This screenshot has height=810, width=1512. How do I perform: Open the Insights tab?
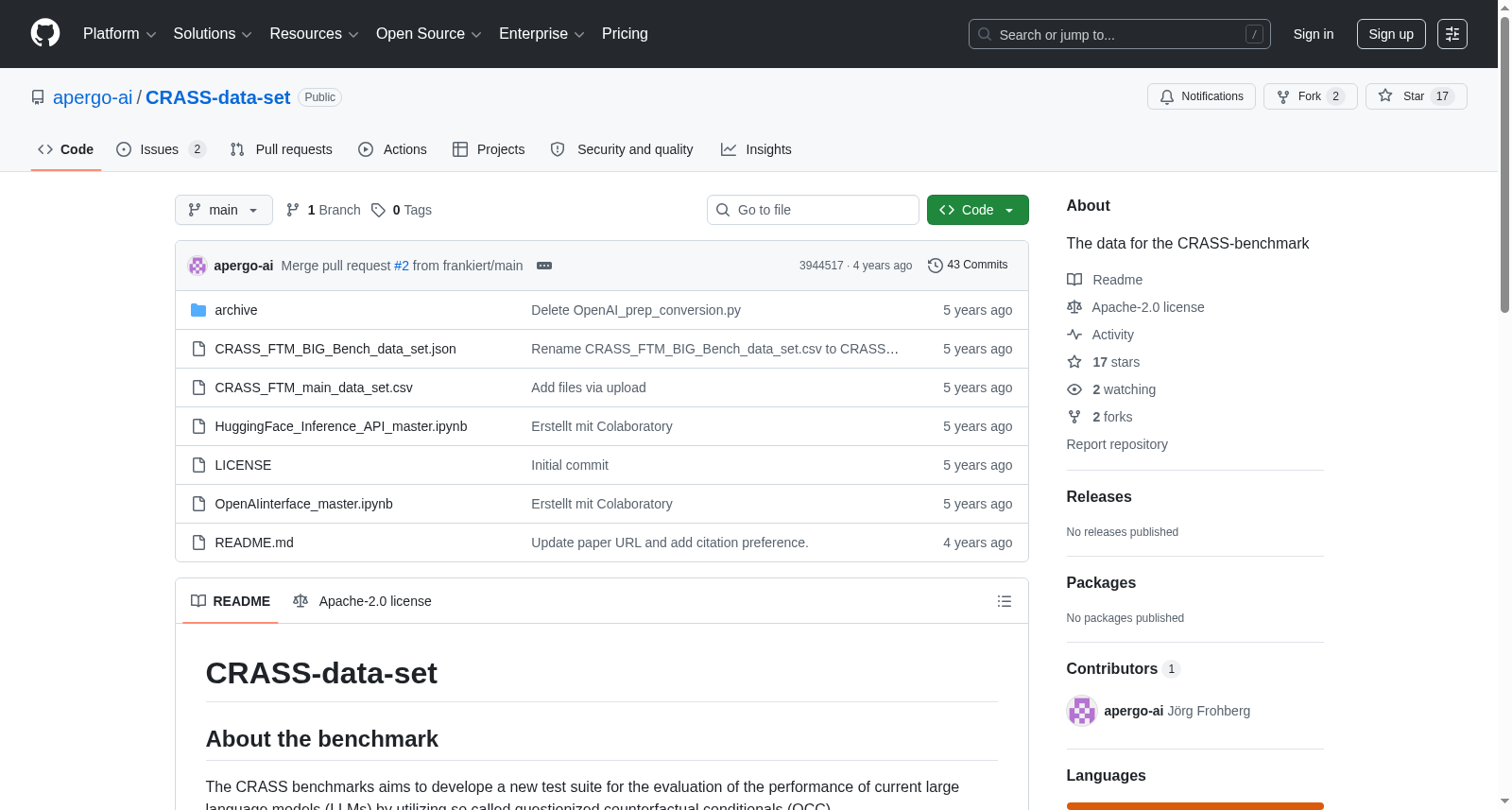tap(756, 149)
